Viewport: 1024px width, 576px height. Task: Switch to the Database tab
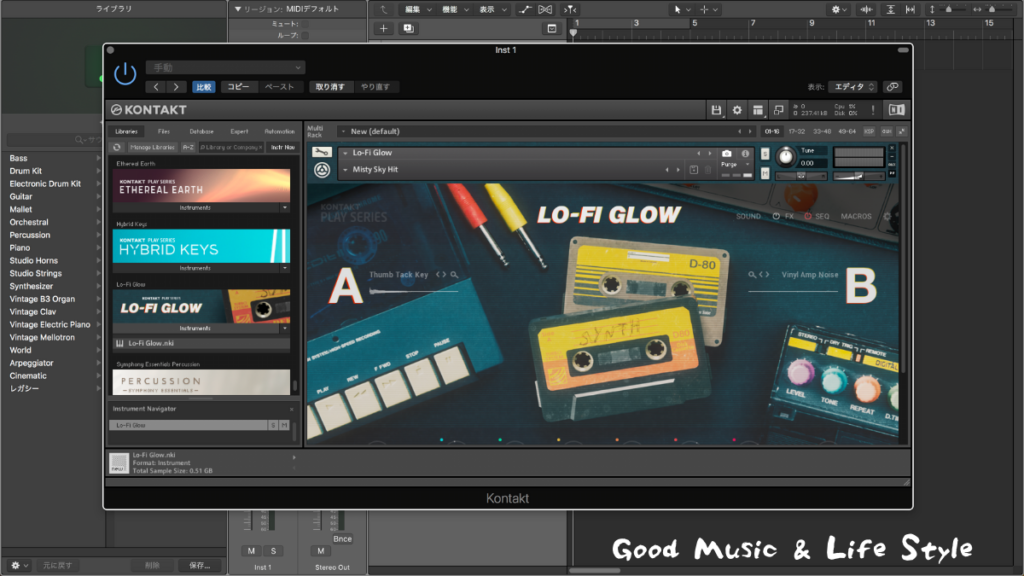pyautogui.click(x=201, y=131)
